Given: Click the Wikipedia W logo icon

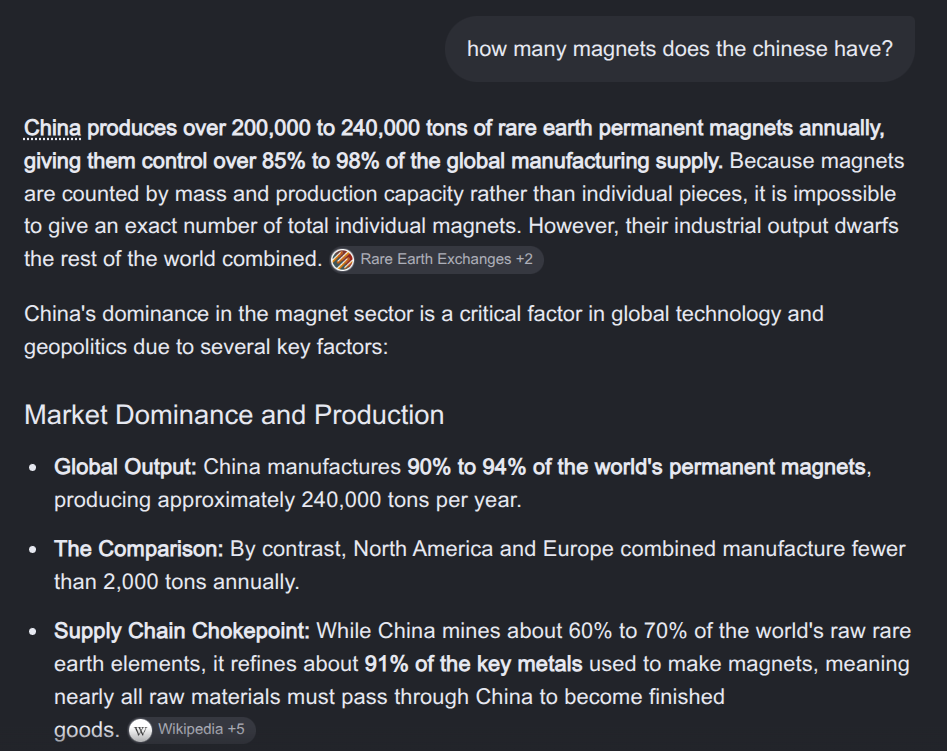Looking at the screenshot, I should [x=141, y=730].
